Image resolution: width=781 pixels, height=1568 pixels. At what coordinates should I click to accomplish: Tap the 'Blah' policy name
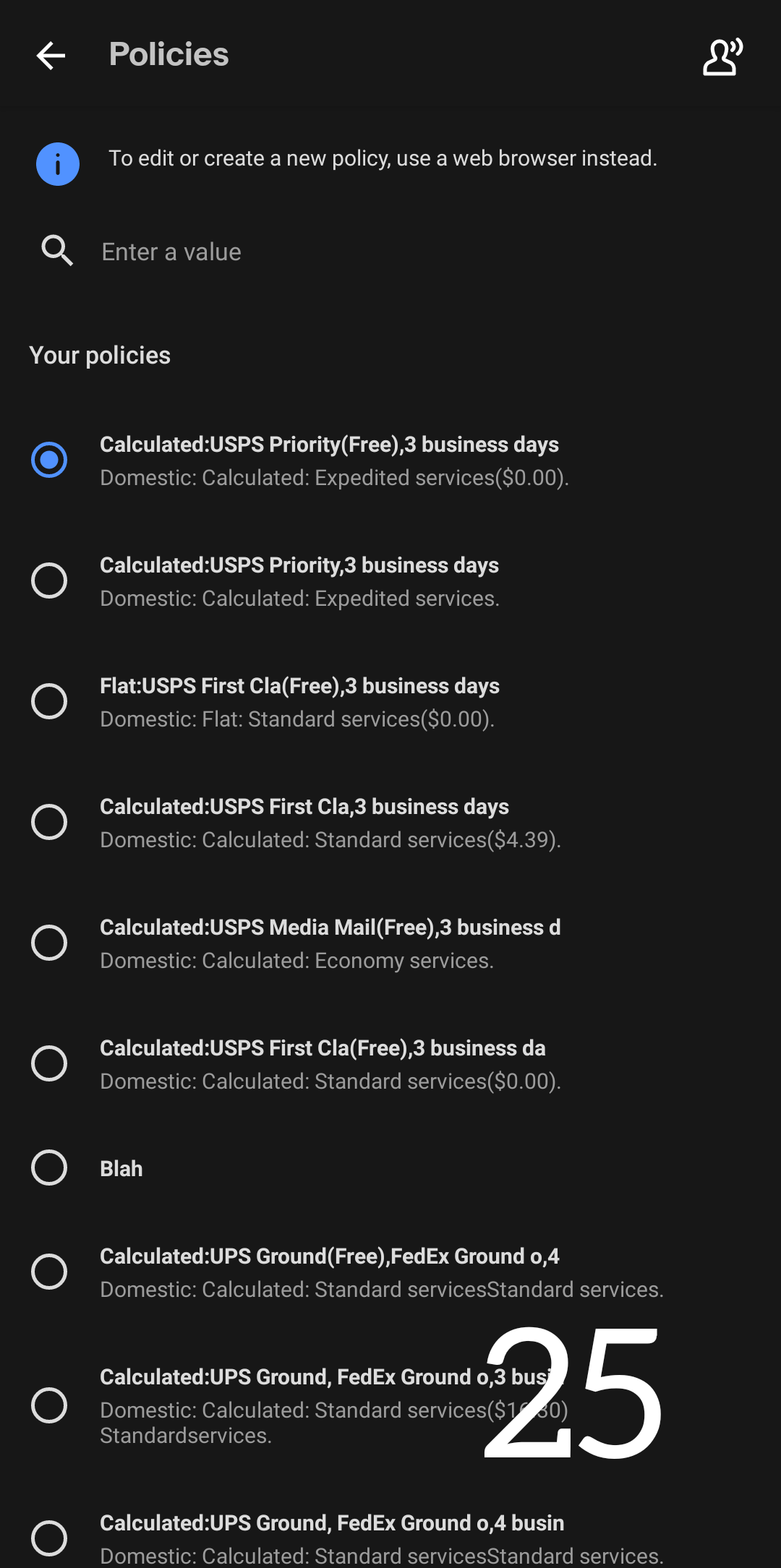point(121,1169)
